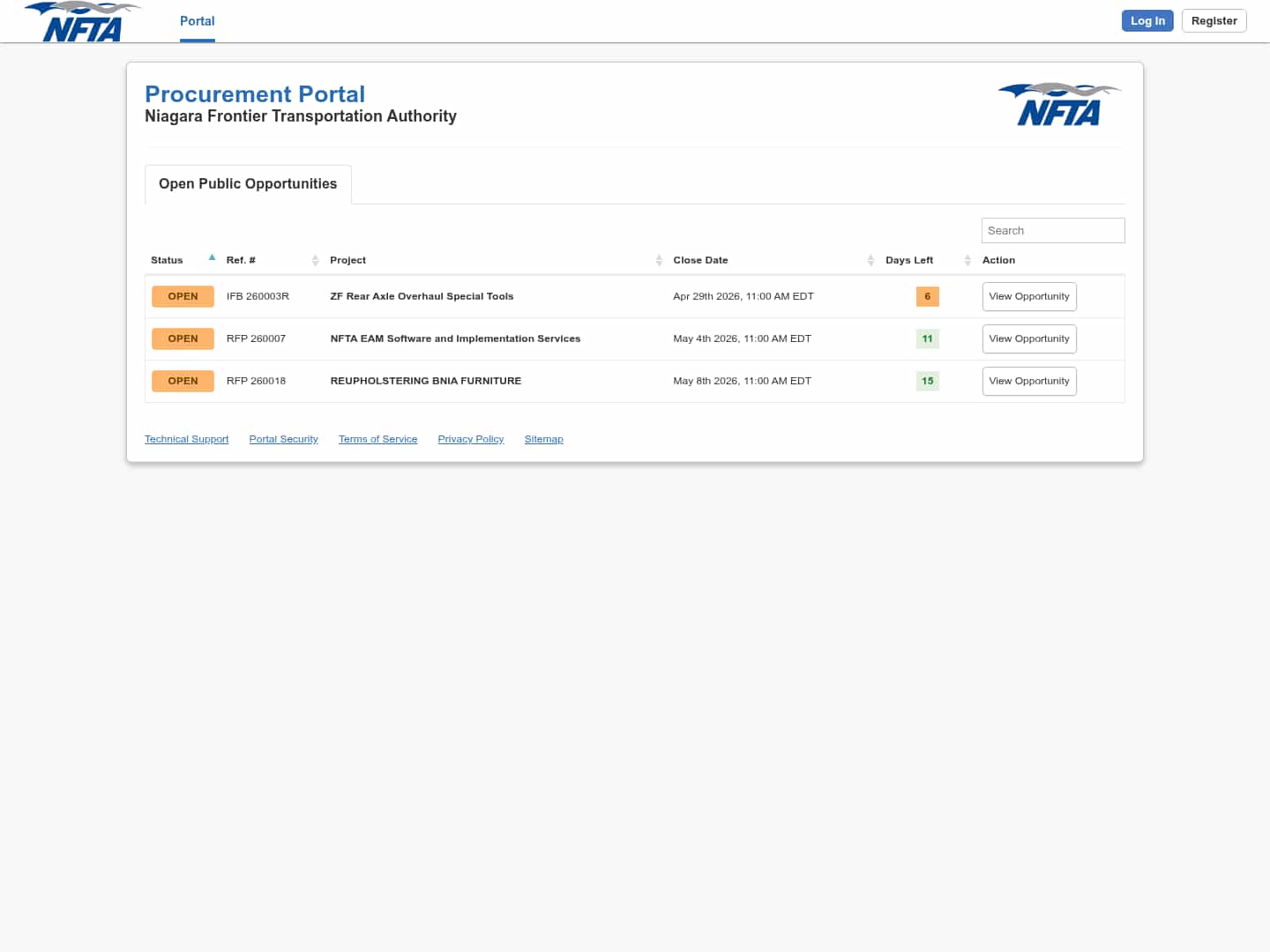
Task: View opportunity for Reupholstering BNIA Furniture
Action: [1028, 382]
